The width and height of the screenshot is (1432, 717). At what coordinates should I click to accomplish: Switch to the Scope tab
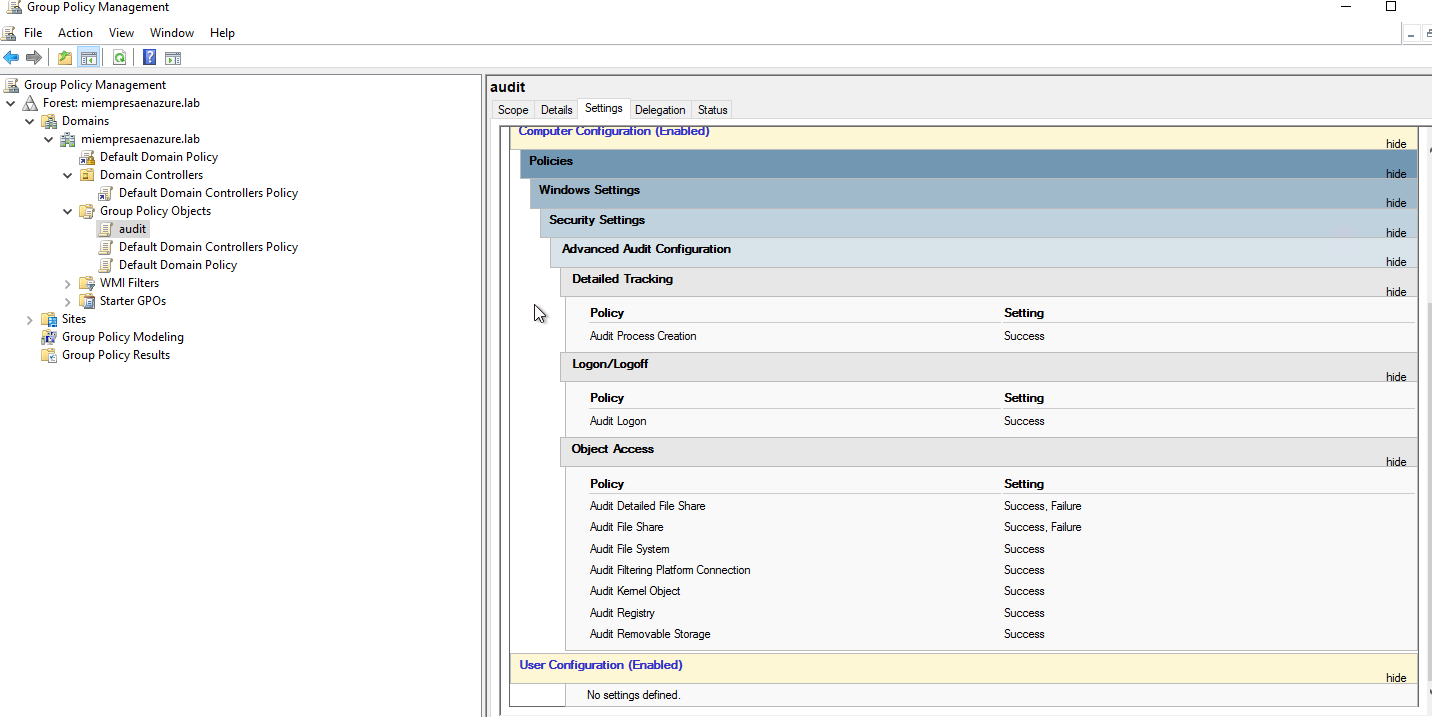(x=513, y=110)
